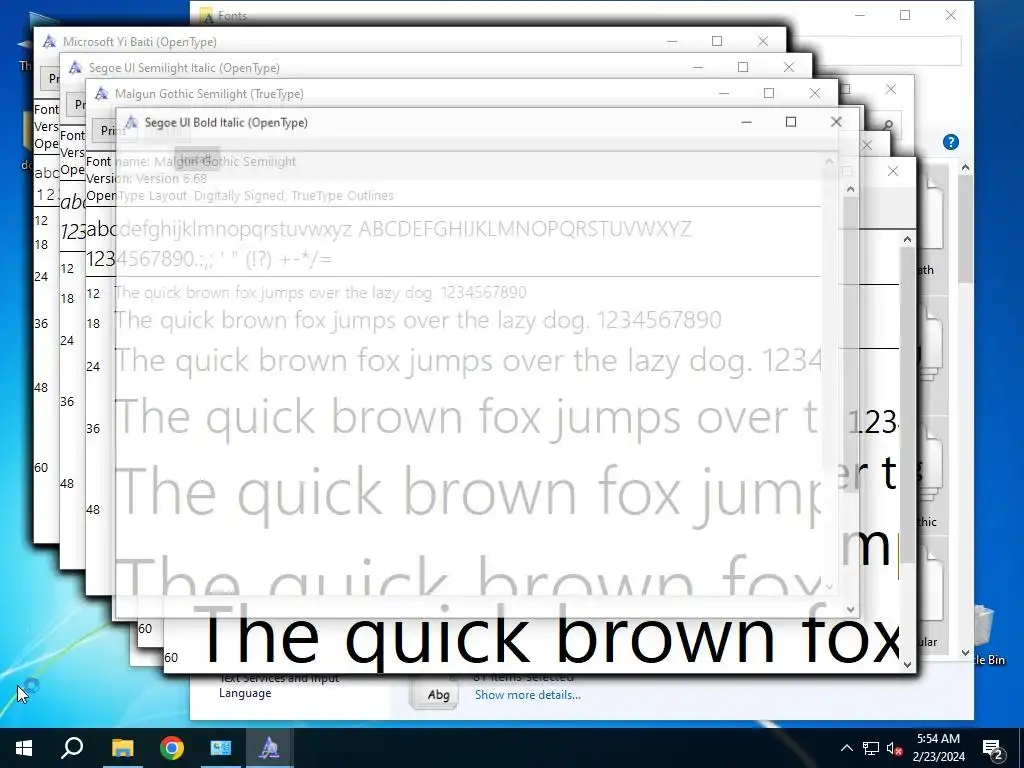This screenshot has width=1024, height=768.
Task: Minimize the Microsoft Yi Baiti window
Action: point(671,41)
